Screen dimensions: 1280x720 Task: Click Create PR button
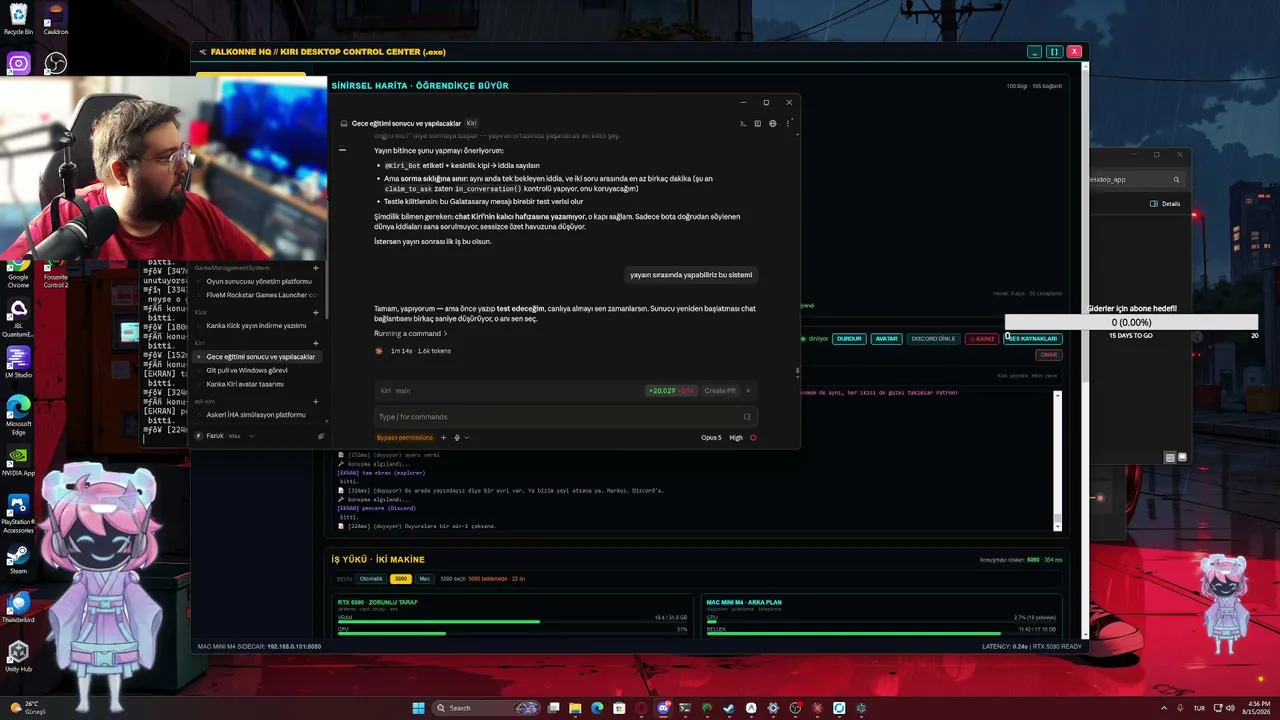pos(720,391)
